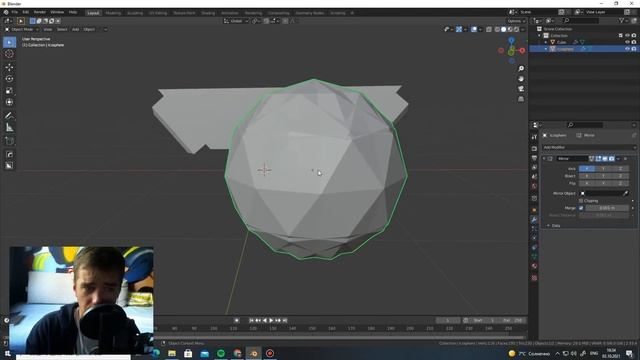The height and width of the screenshot is (360, 640).
Task: Toggle viewport gizmo visibility button
Action: [x=459, y=29]
